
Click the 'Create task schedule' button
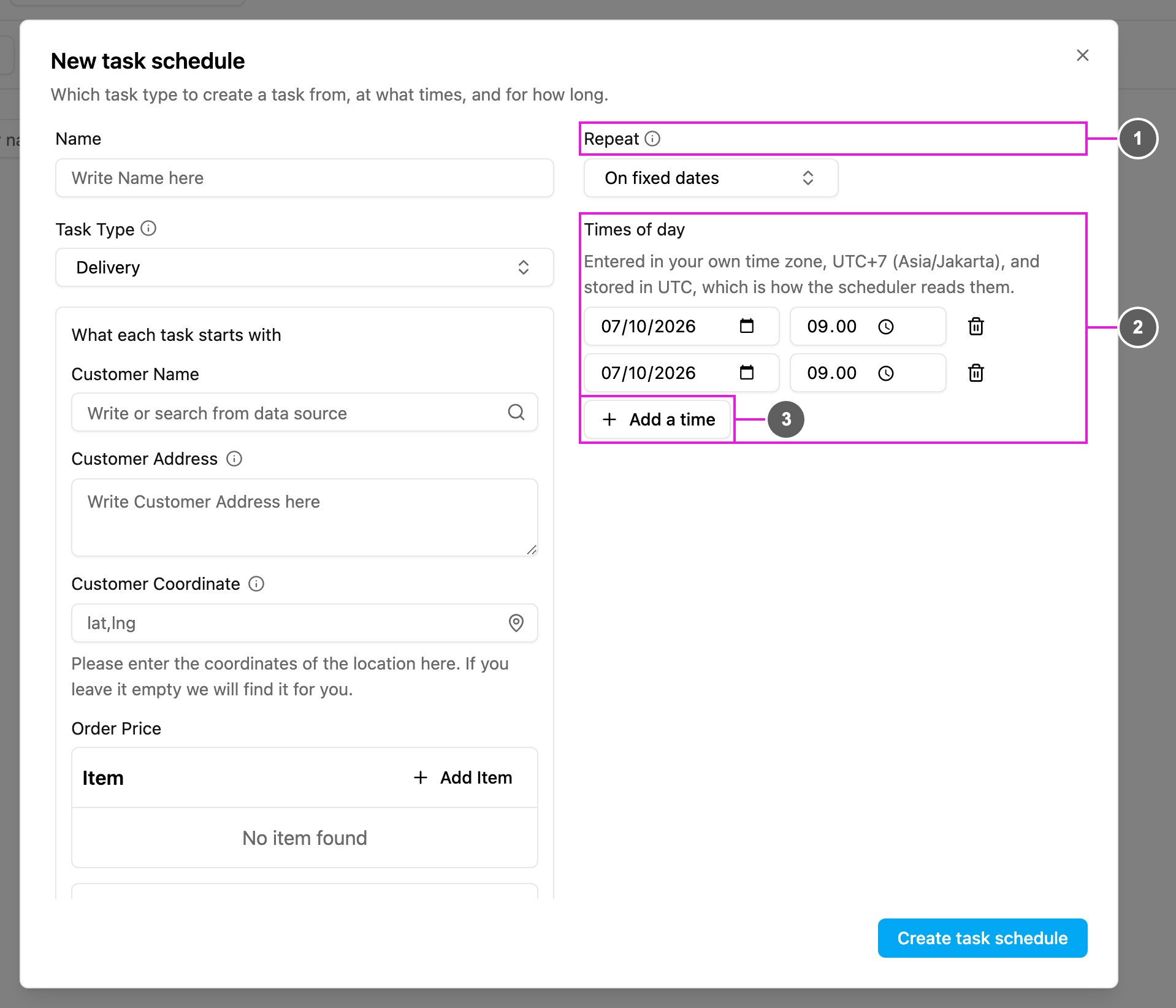click(x=982, y=938)
